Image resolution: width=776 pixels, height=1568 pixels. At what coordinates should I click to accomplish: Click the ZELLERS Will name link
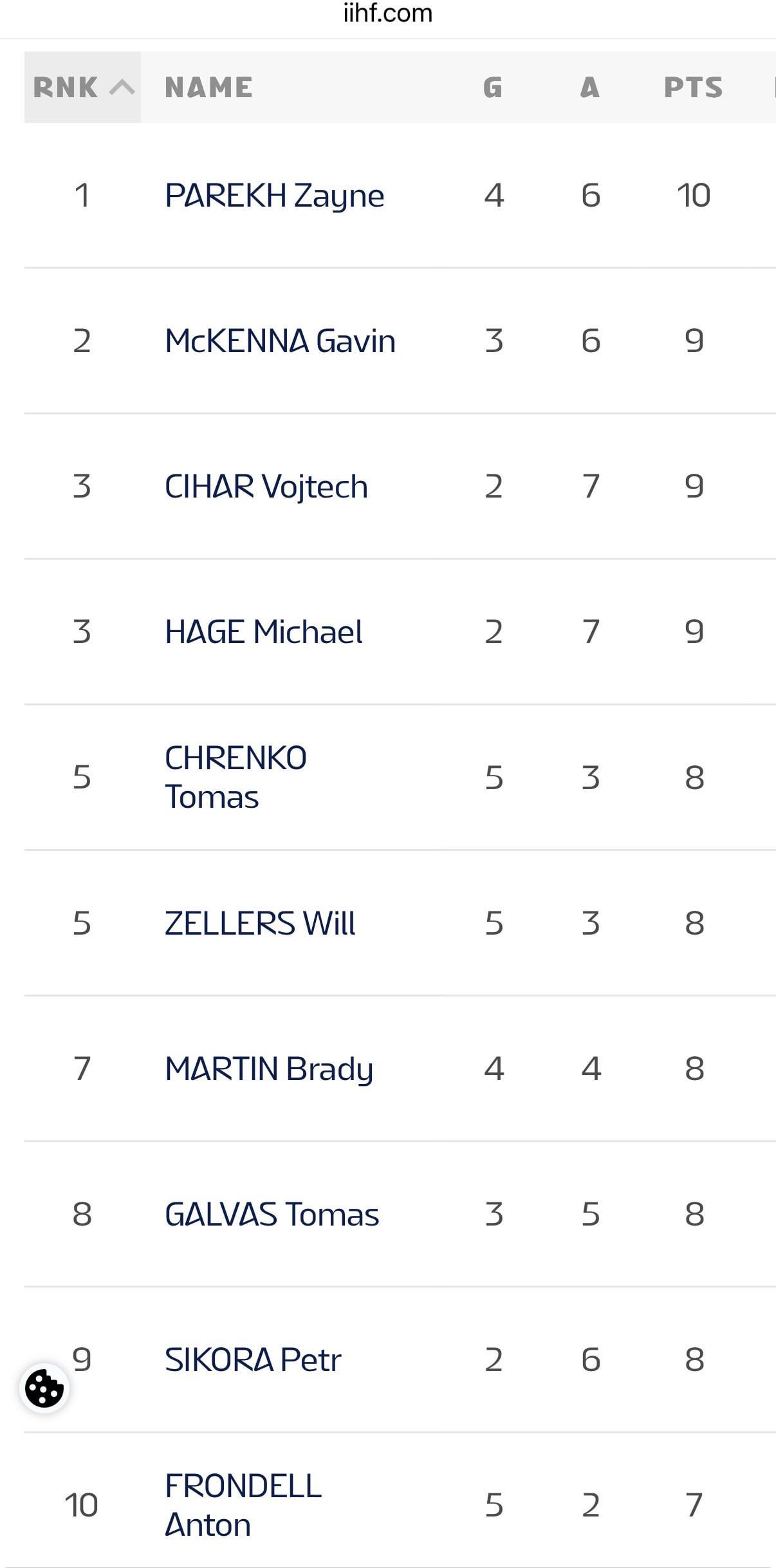(260, 923)
